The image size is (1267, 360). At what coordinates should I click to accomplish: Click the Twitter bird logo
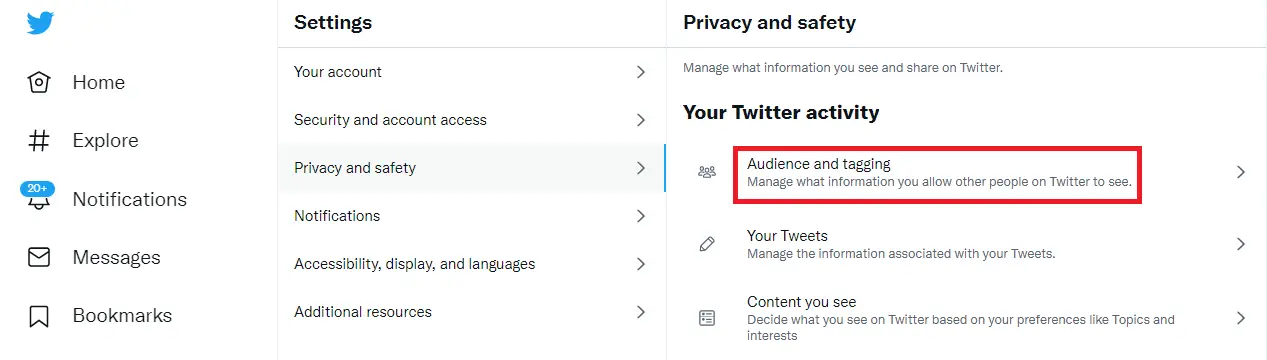tap(40, 23)
